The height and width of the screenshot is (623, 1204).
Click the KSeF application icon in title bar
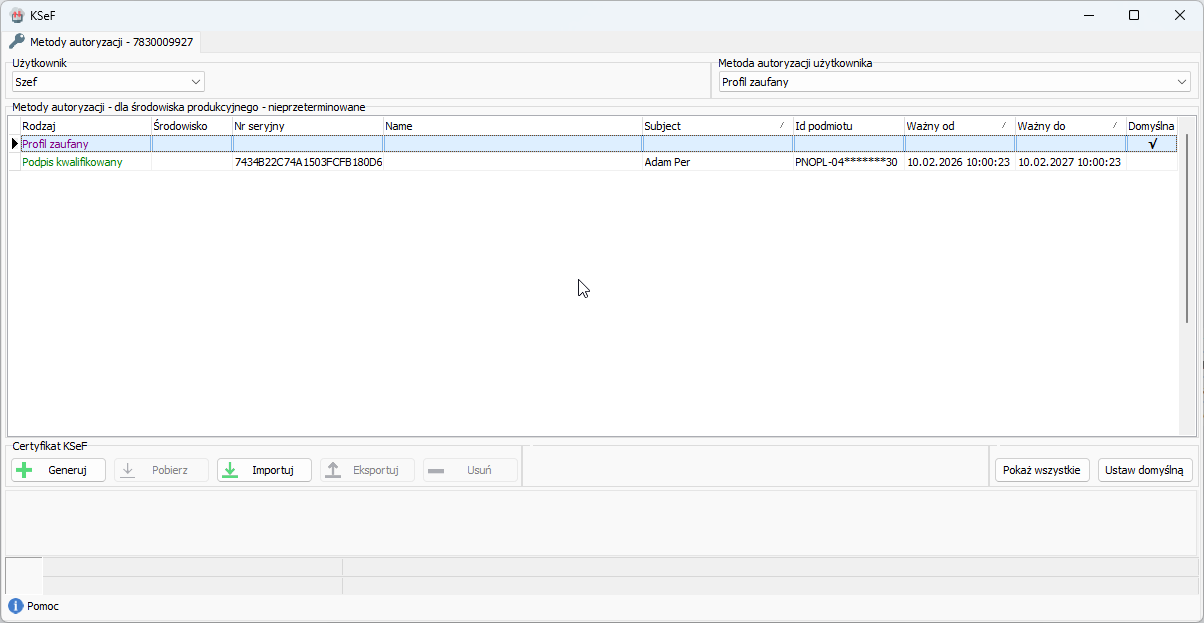coord(16,15)
